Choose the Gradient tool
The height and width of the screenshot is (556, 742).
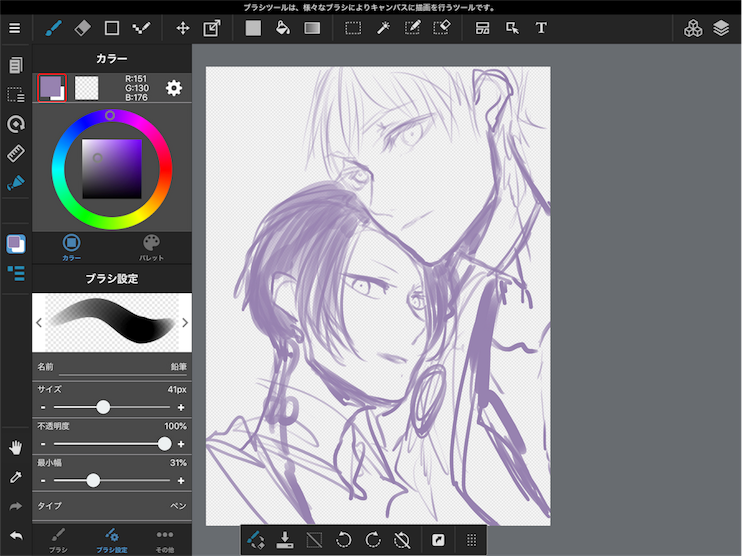[312, 28]
